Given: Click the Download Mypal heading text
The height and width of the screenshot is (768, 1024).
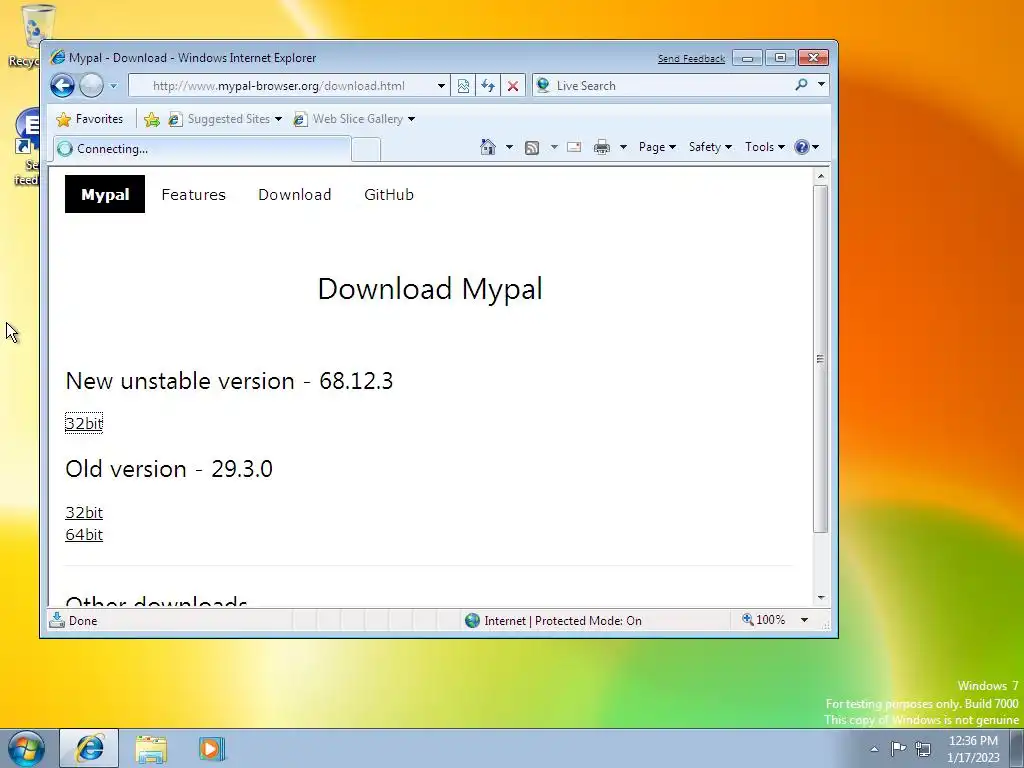Looking at the screenshot, I should click(x=430, y=289).
